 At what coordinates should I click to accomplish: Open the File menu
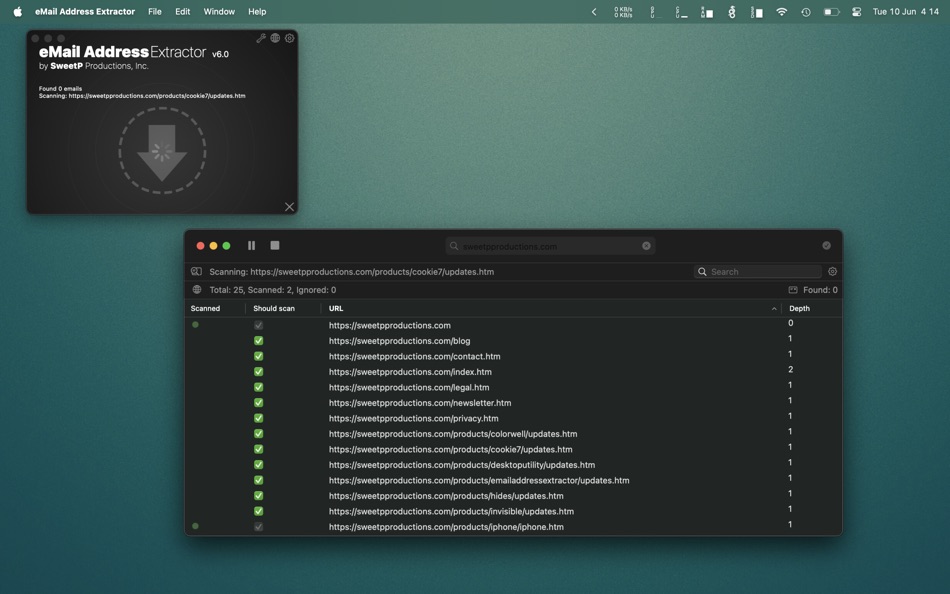click(x=155, y=12)
